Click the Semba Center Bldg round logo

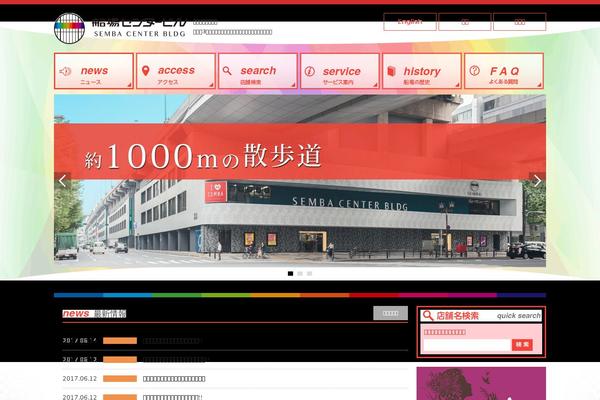(69, 28)
